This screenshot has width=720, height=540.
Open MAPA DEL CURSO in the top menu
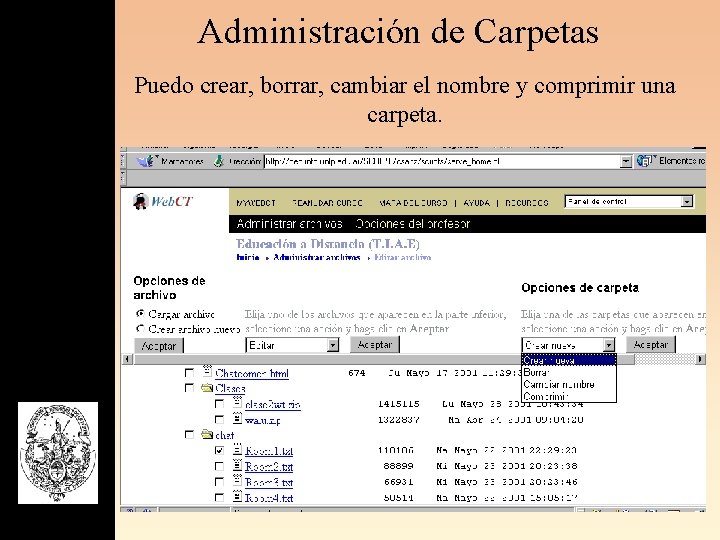click(413, 202)
